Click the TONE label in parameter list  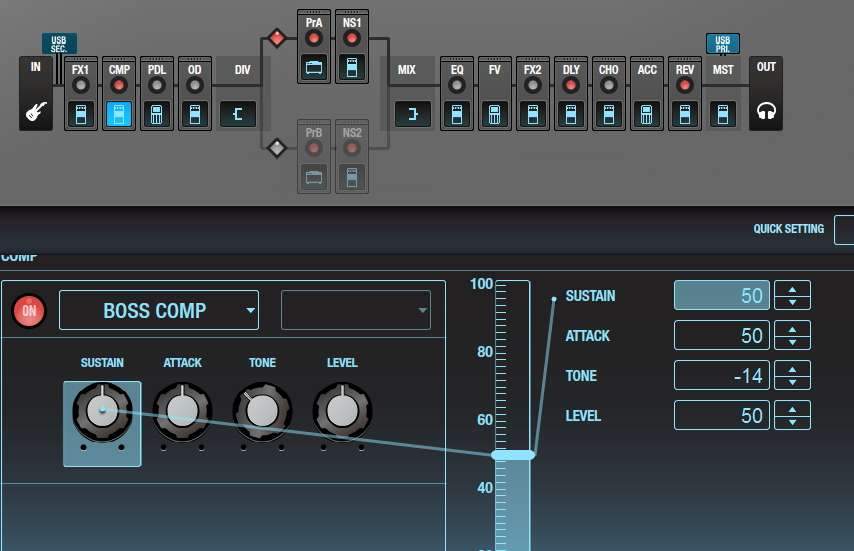[x=581, y=376]
